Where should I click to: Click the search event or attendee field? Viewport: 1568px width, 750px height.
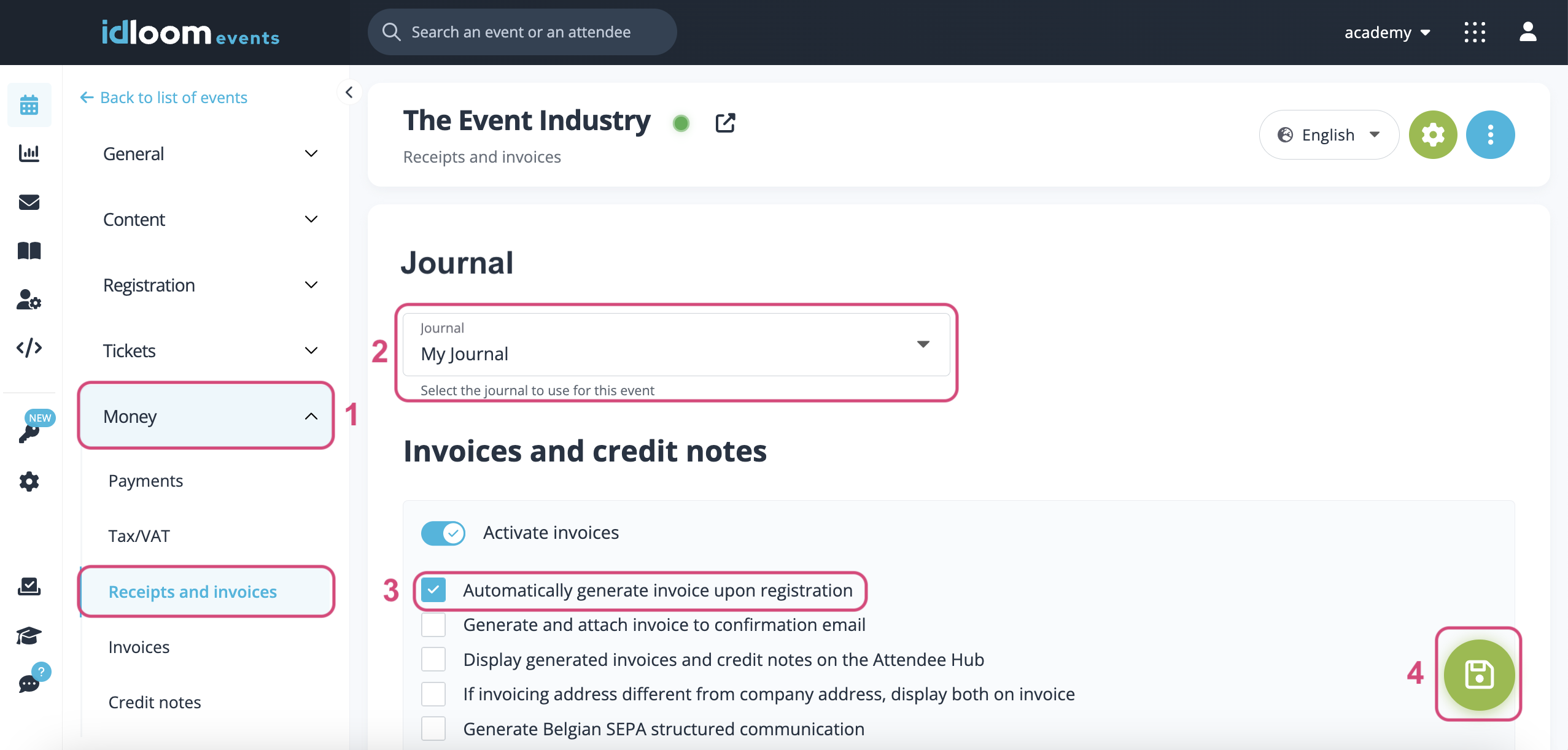(522, 32)
